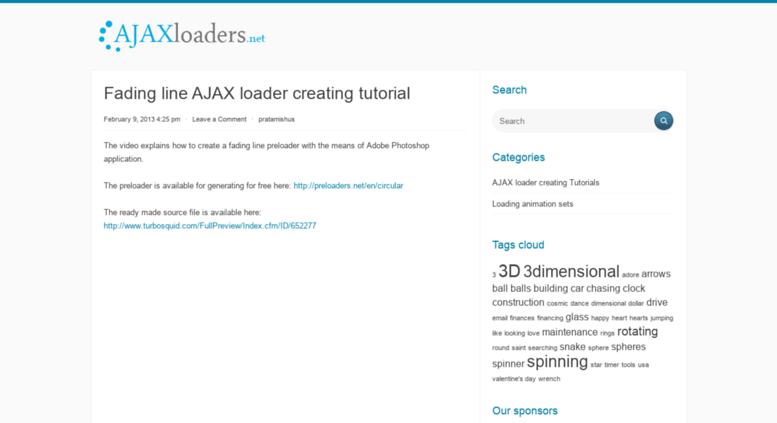Image resolution: width=777 pixels, height=423 pixels.
Task: Click the 'tools' tag
Action: point(628,365)
